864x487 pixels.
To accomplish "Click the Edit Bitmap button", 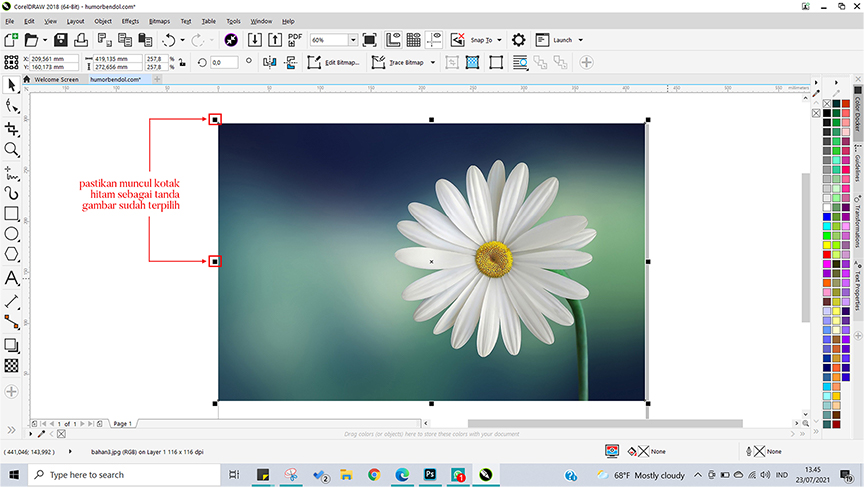I will (334, 62).
